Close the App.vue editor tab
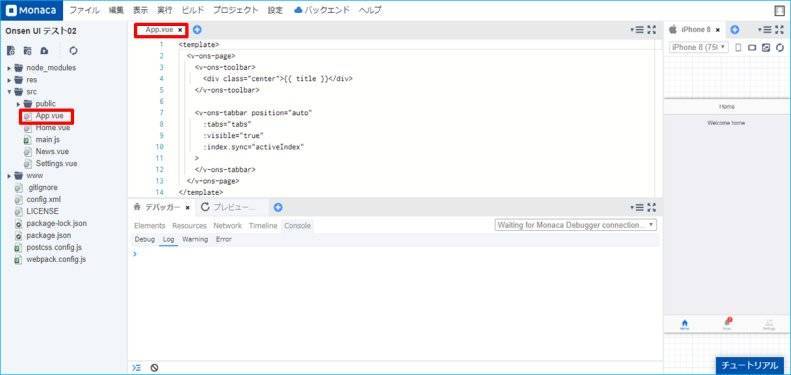This screenshot has width=791, height=375. tap(180, 30)
